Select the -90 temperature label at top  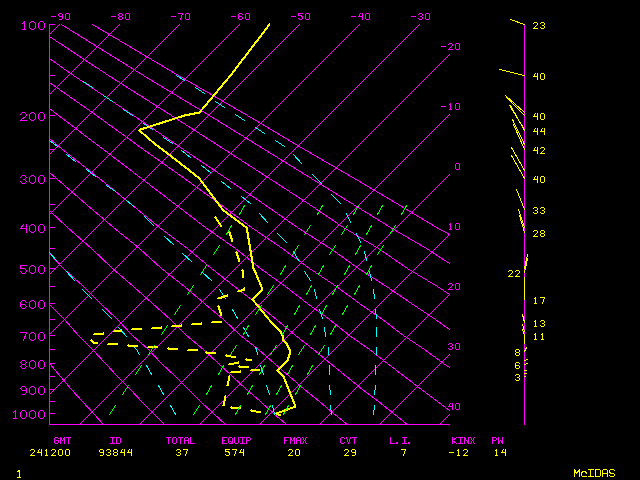pyautogui.click(x=60, y=16)
